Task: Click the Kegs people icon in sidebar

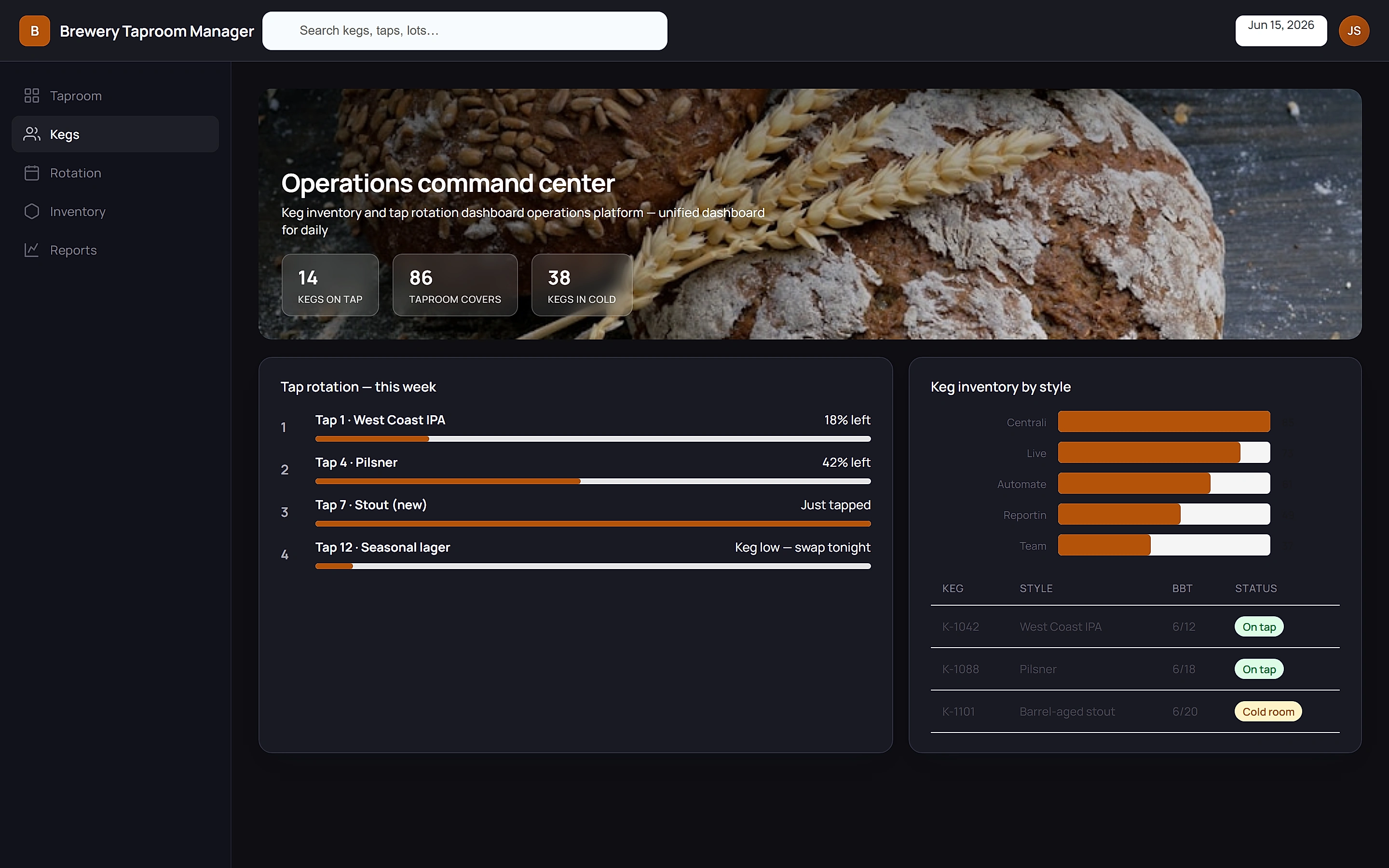Action: (31, 134)
